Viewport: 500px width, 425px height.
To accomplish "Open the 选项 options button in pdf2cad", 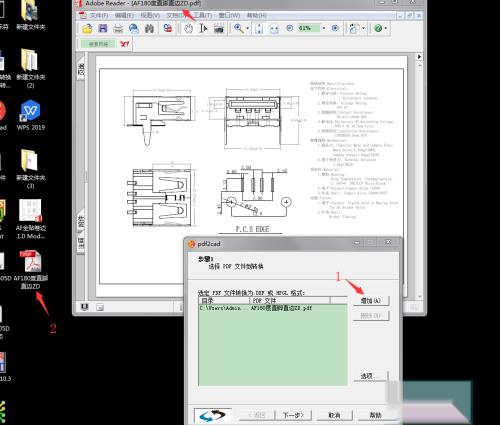I will (x=371, y=376).
